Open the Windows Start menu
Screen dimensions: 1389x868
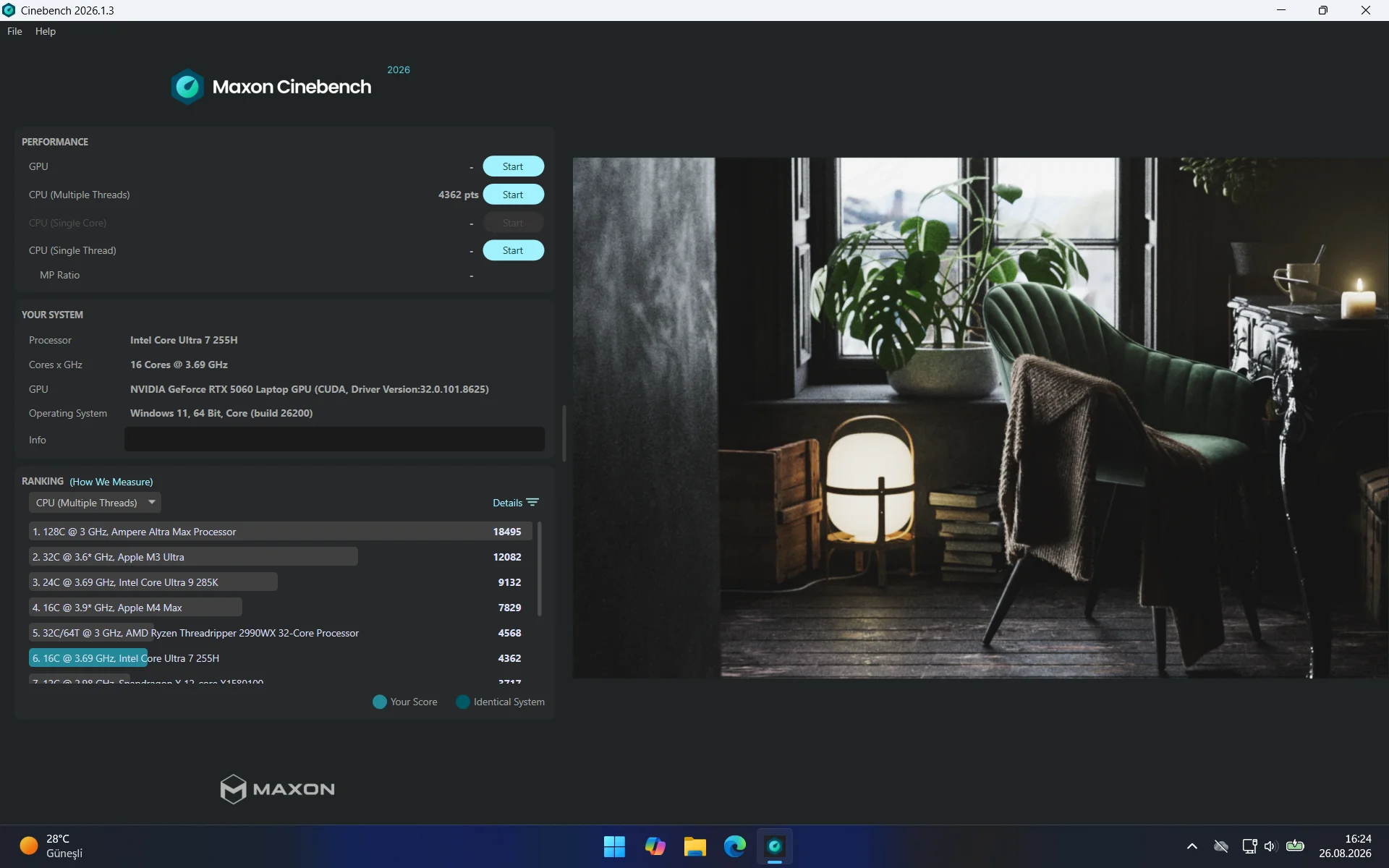point(614,846)
